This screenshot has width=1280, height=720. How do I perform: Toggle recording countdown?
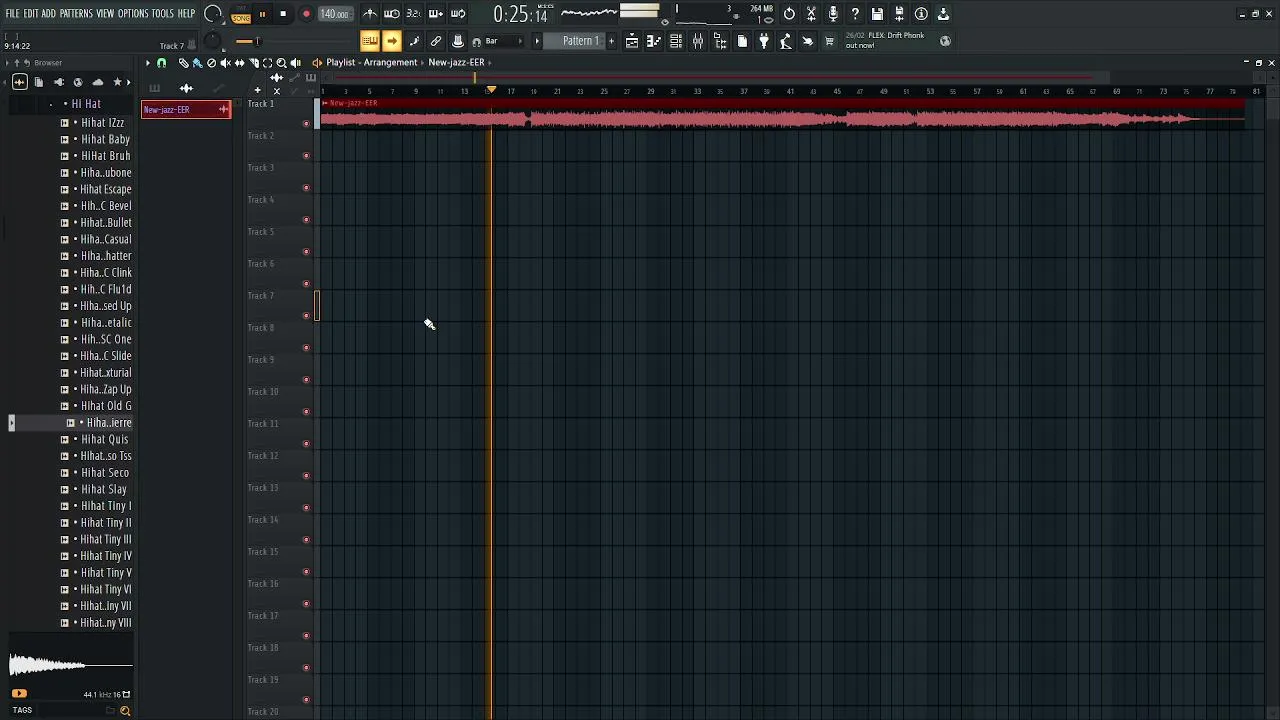coord(413,14)
